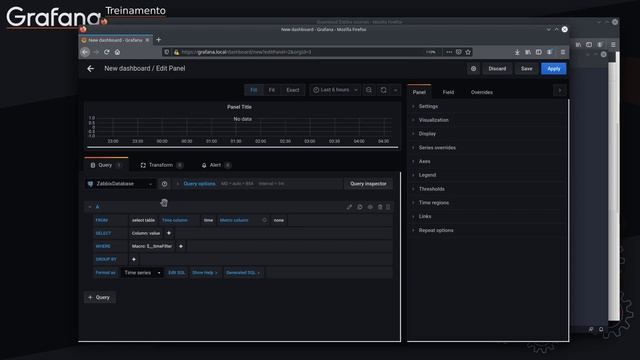Open the Query inspector

(x=368, y=184)
